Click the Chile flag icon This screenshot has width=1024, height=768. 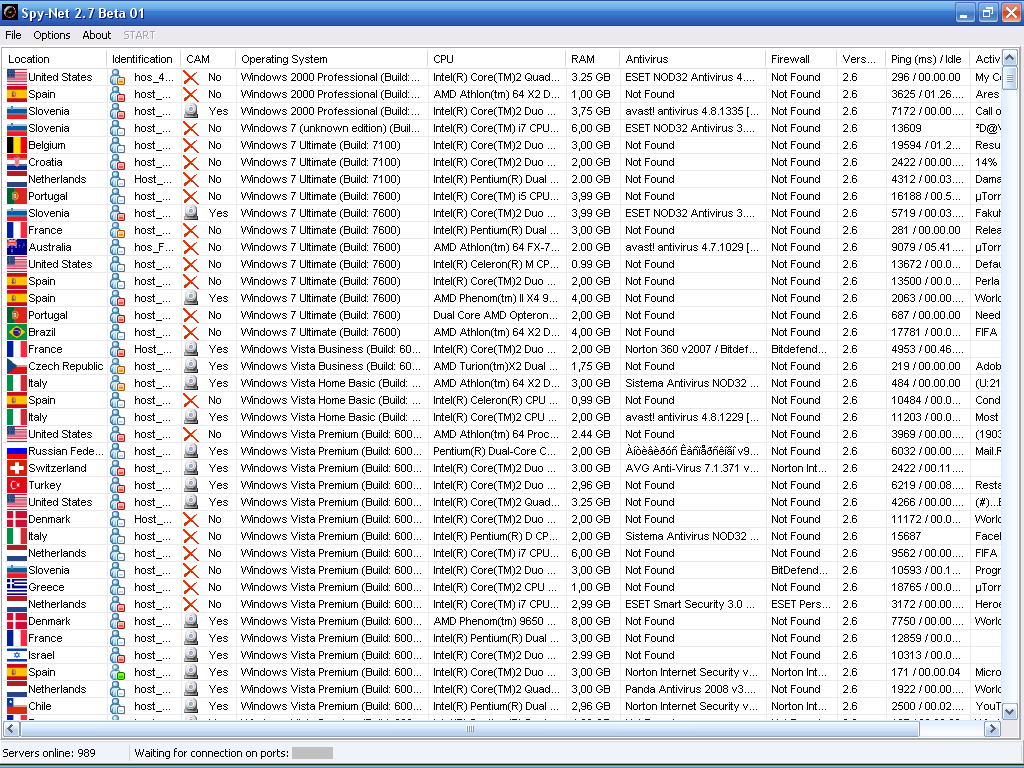pos(17,705)
